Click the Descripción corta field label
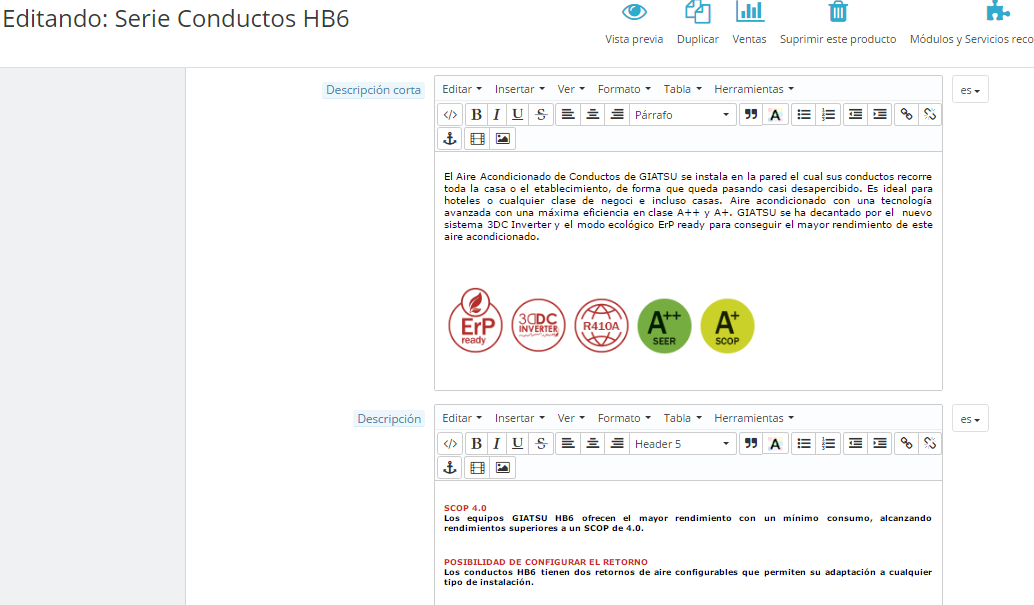 373,90
